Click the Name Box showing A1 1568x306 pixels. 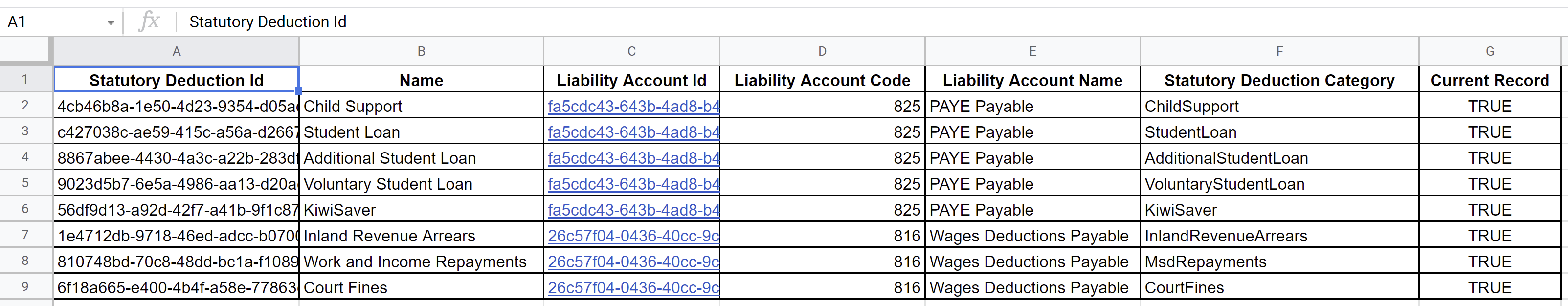(x=55, y=22)
